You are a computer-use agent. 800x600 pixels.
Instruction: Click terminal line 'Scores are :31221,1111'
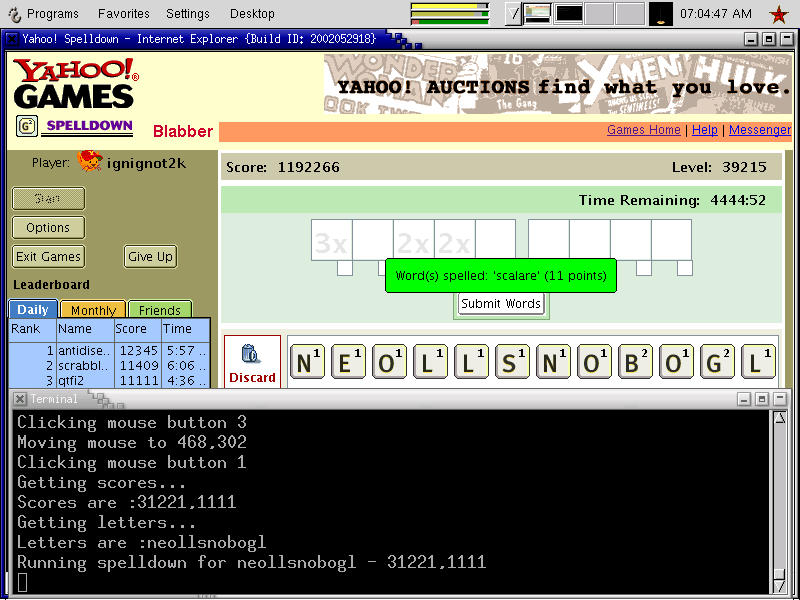coord(127,503)
